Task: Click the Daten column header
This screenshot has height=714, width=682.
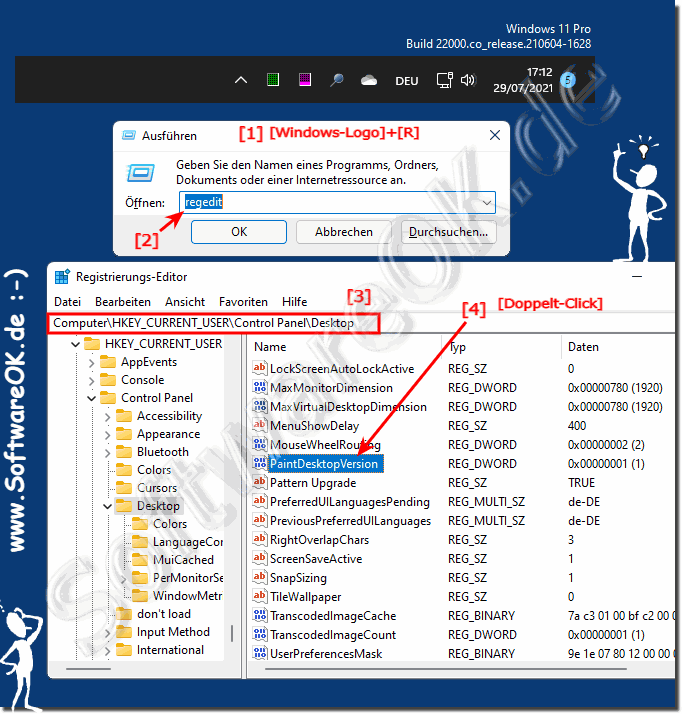Action: (x=583, y=347)
